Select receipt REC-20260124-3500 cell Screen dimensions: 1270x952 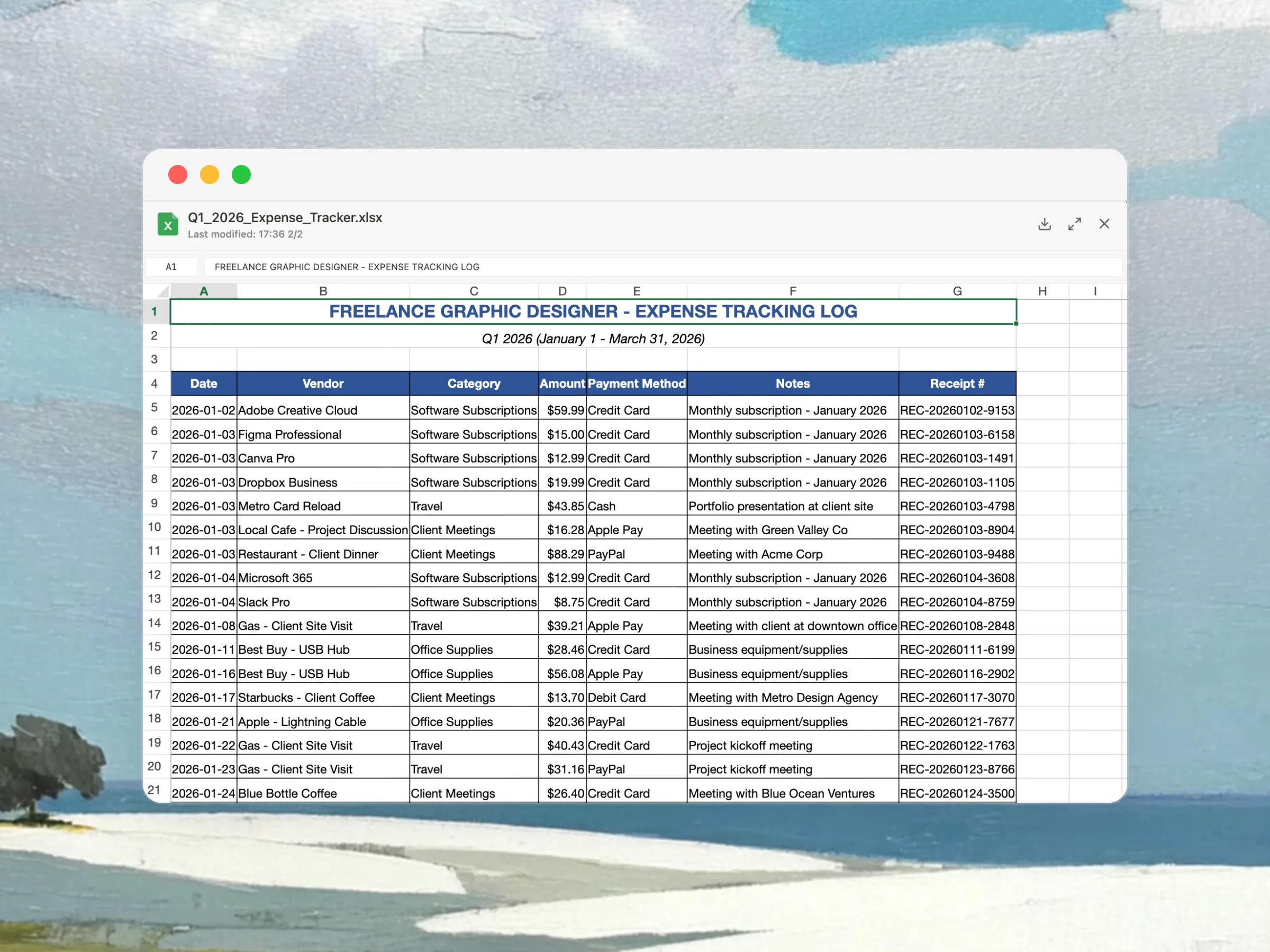point(957,793)
